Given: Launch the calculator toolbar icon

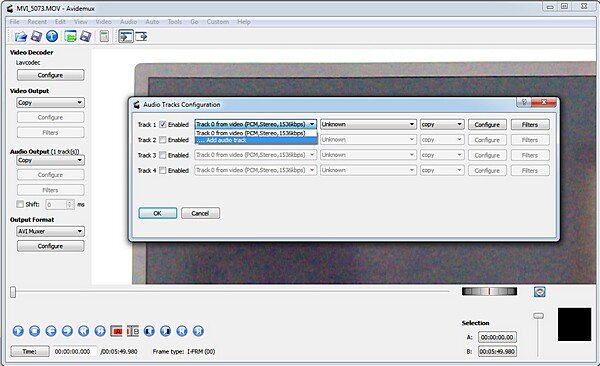Looking at the screenshot, I should pos(104,36).
